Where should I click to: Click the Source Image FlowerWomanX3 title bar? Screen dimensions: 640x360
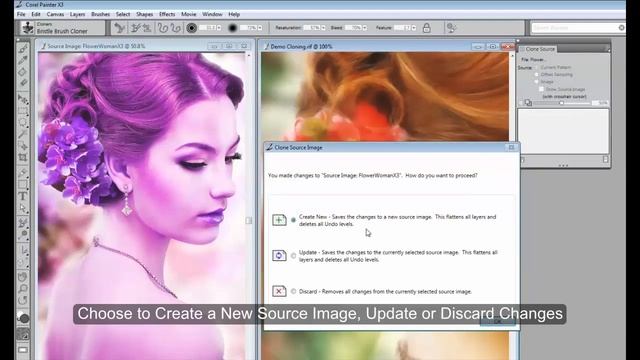click(144, 46)
